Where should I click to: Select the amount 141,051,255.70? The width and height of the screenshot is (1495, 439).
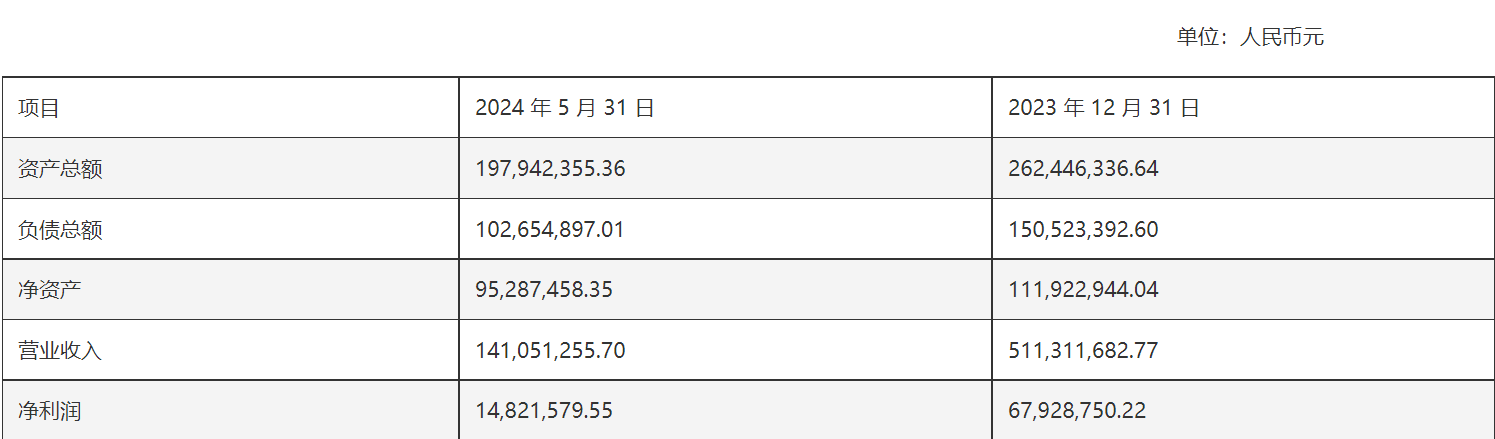tap(550, 351)
